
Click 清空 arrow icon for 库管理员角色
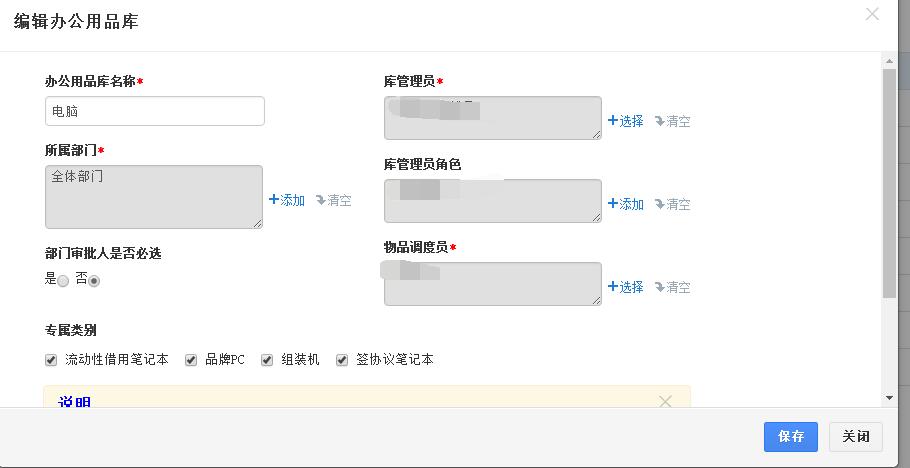coord(660,204)
